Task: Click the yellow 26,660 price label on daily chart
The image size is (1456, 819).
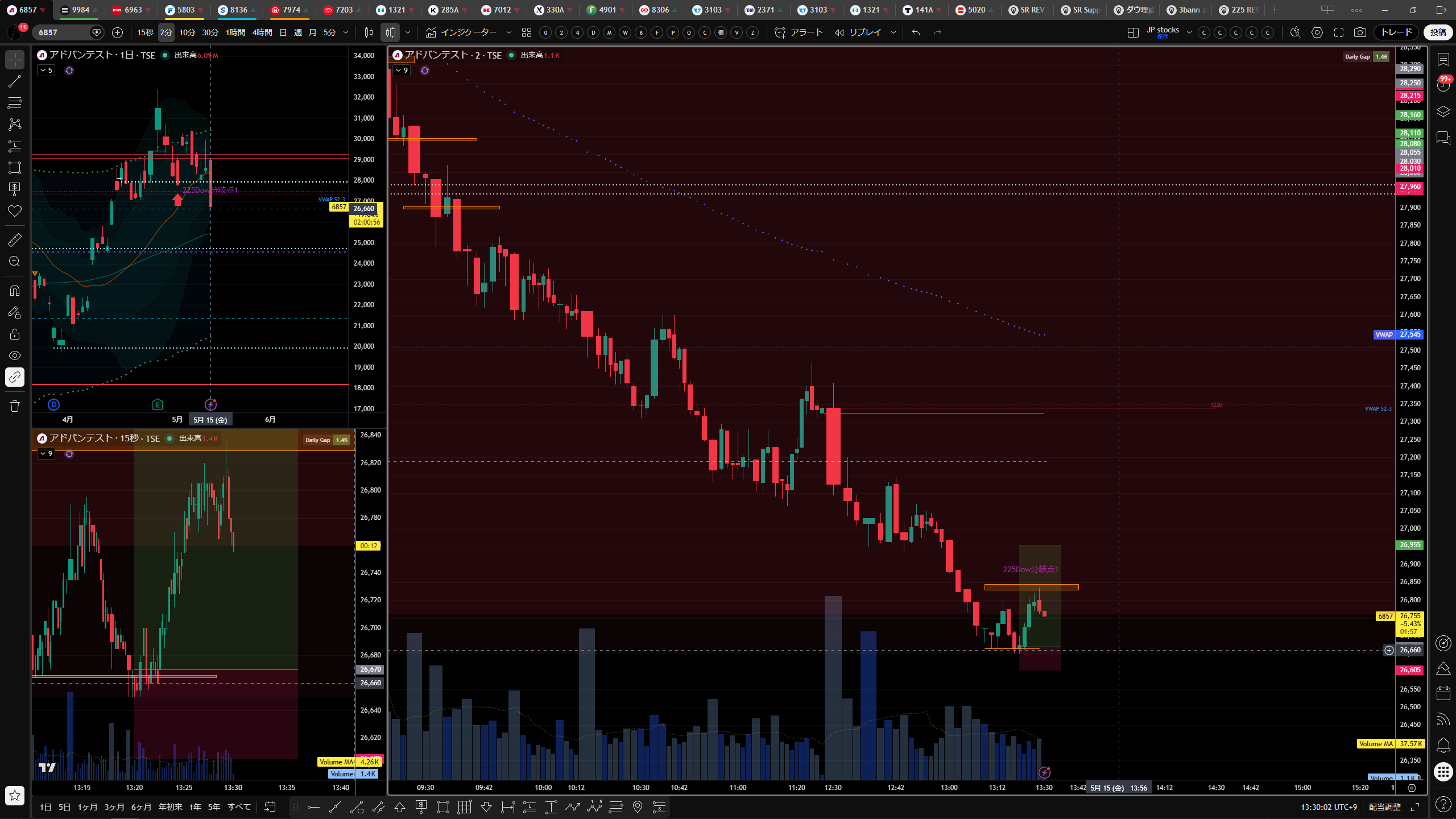Action: click(365, 209)
